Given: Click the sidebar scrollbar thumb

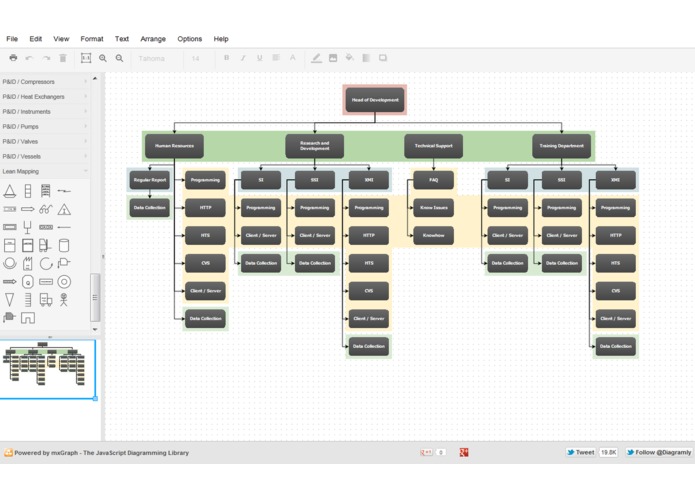Looking at the screenshot, I should (95, 297).
